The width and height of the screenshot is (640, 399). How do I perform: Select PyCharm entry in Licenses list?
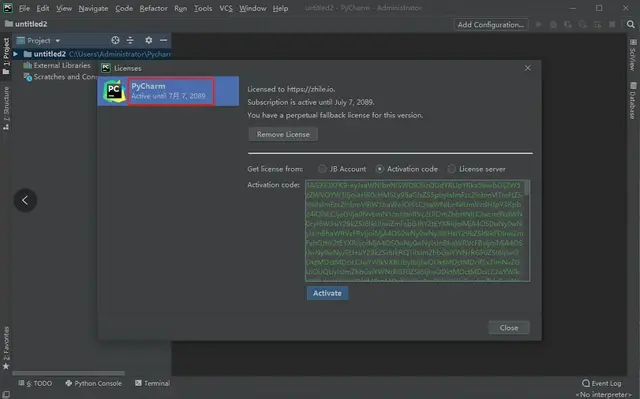tap(168, 91)
